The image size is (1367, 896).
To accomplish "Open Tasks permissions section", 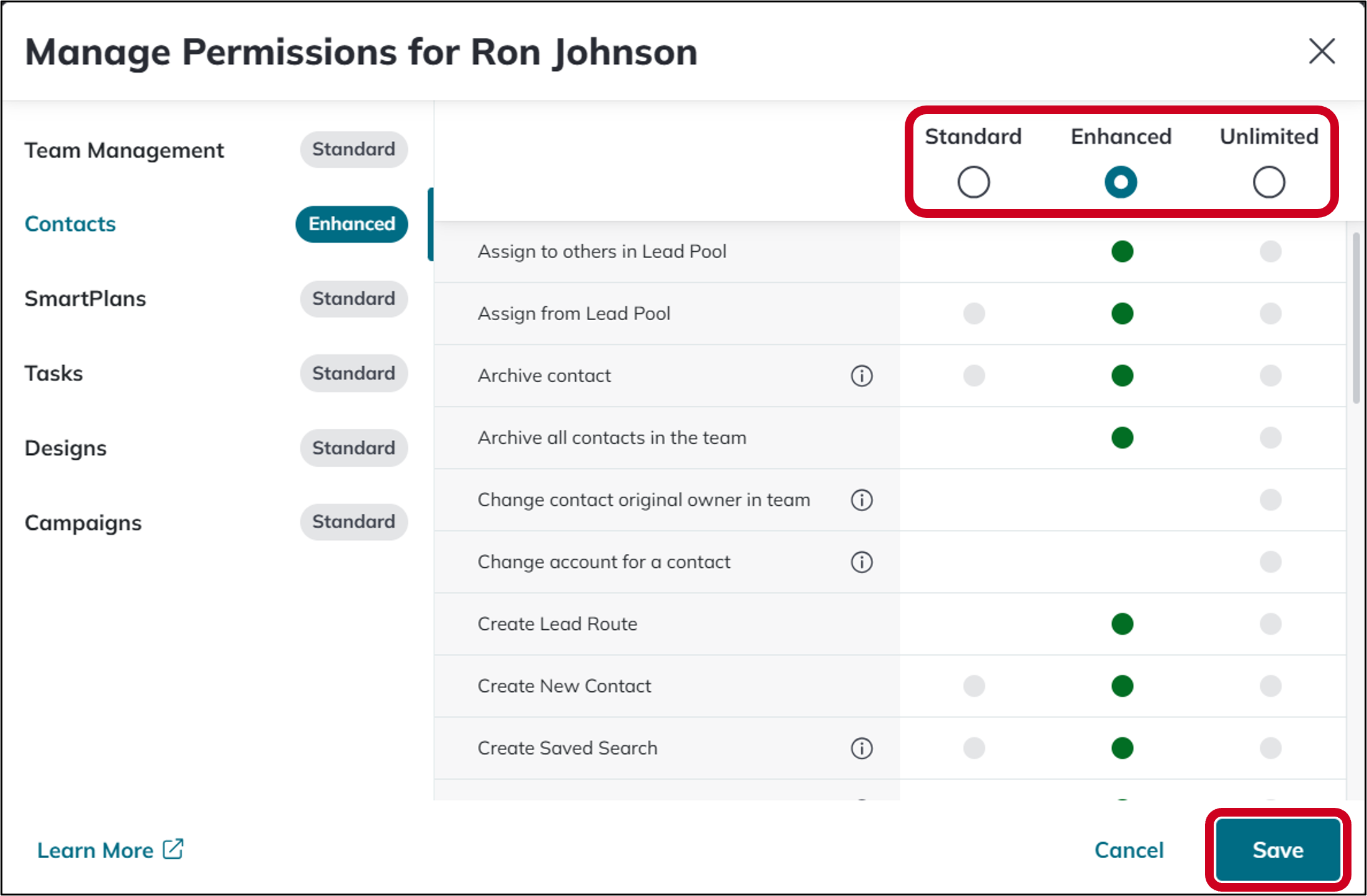I will pyautogui.click(x=53, y=374).
